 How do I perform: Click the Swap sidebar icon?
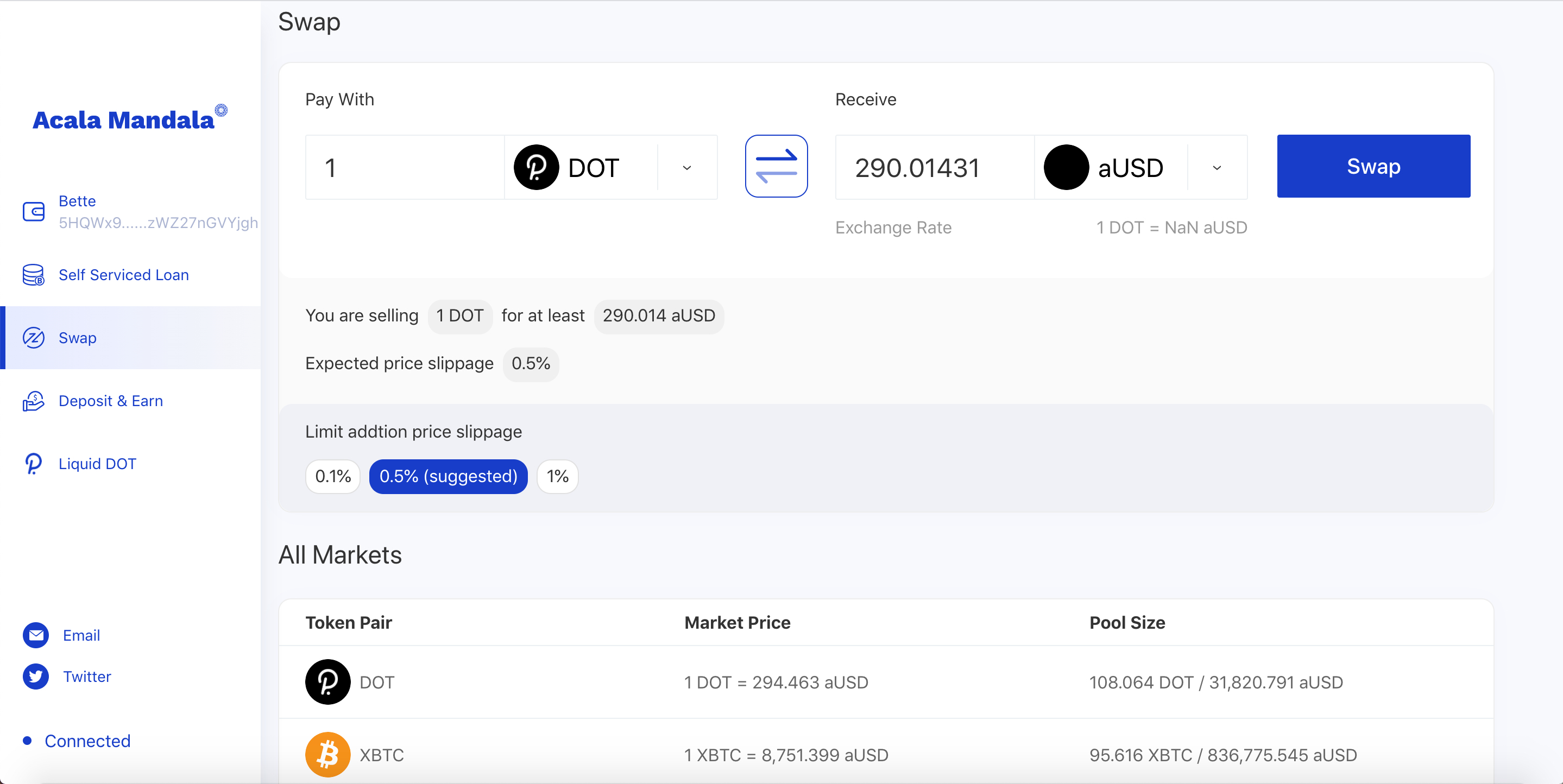click(33, 338)
